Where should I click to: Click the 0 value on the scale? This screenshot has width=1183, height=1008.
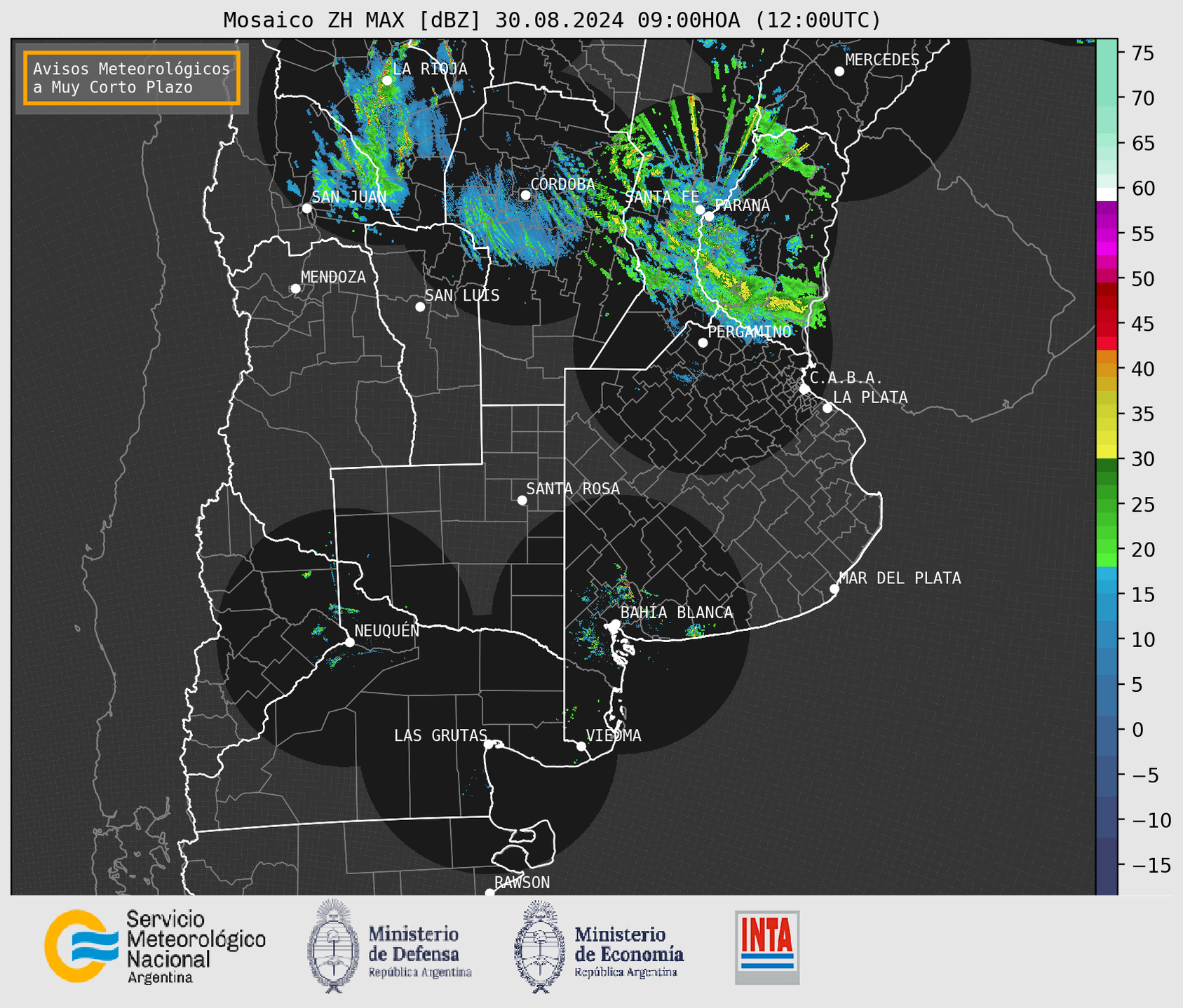(1138, 730)
